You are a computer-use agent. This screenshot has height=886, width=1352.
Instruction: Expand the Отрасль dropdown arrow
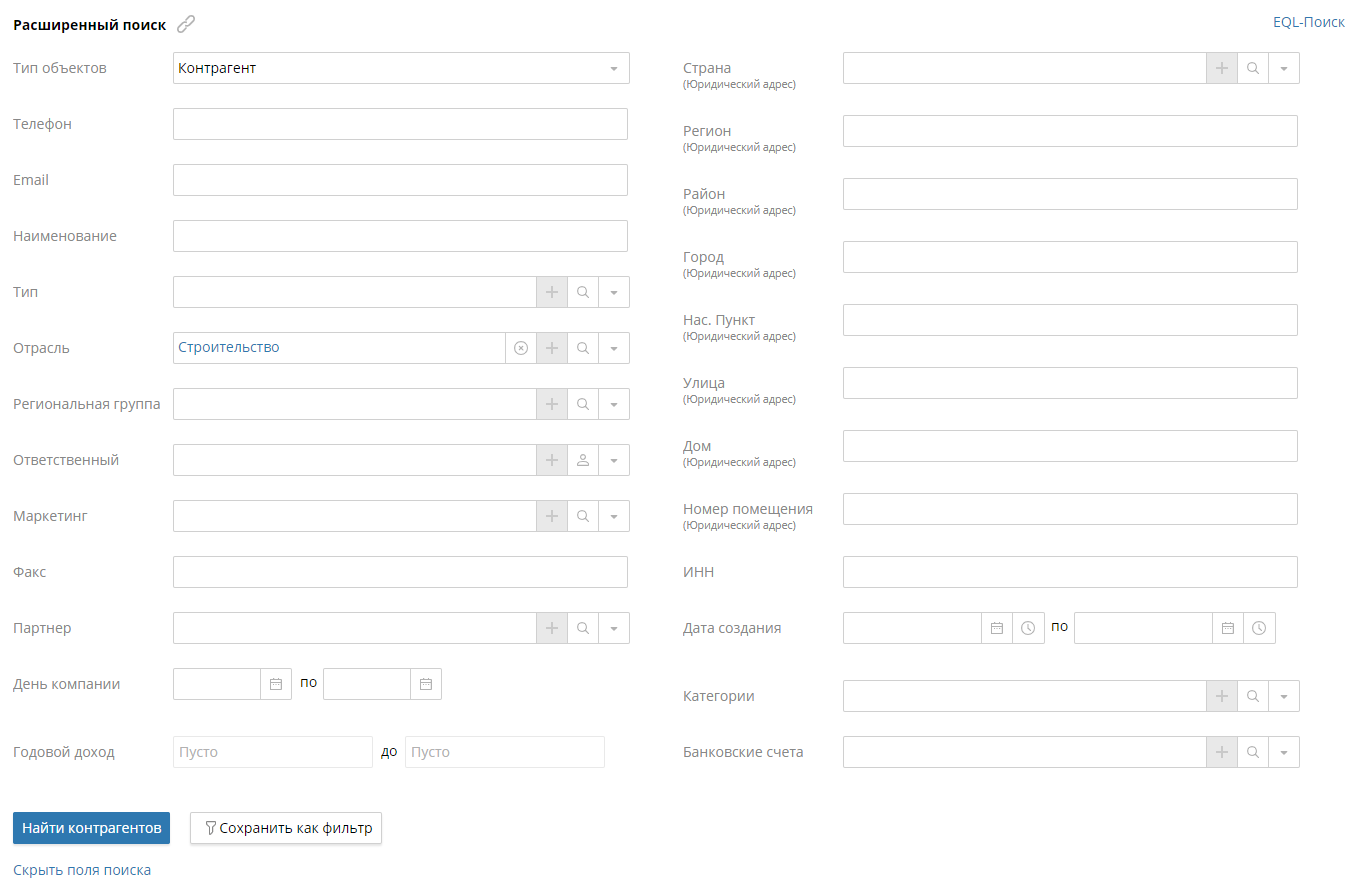coord(613,348)
